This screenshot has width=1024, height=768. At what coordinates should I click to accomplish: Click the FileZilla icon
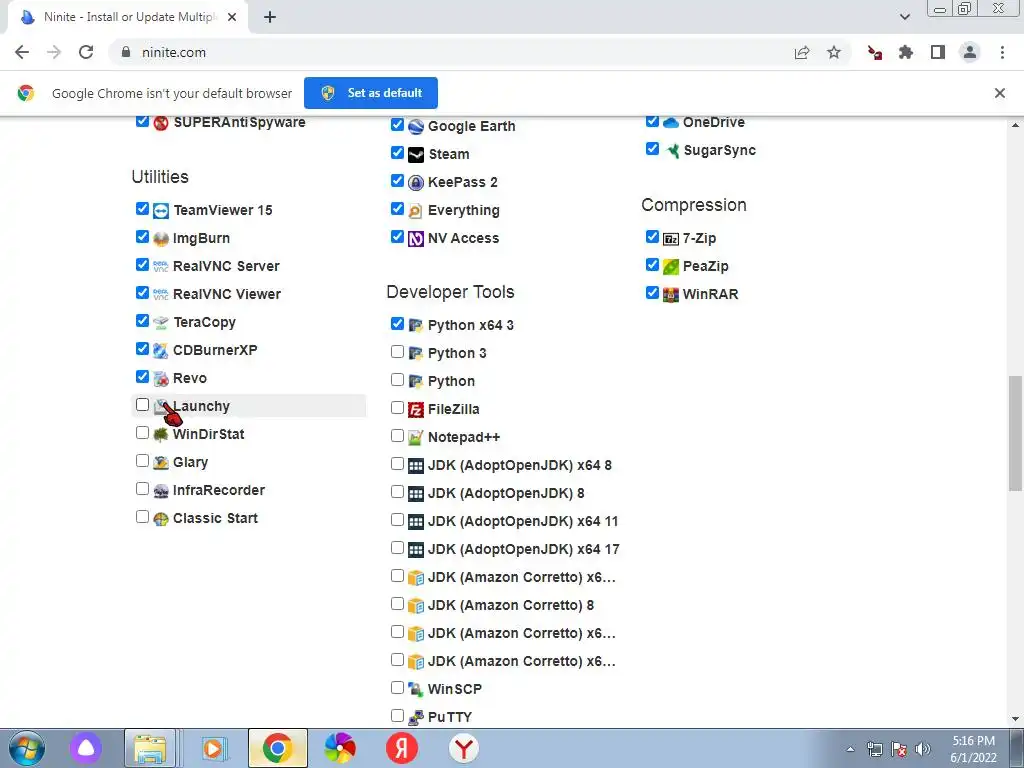(416, 410)
